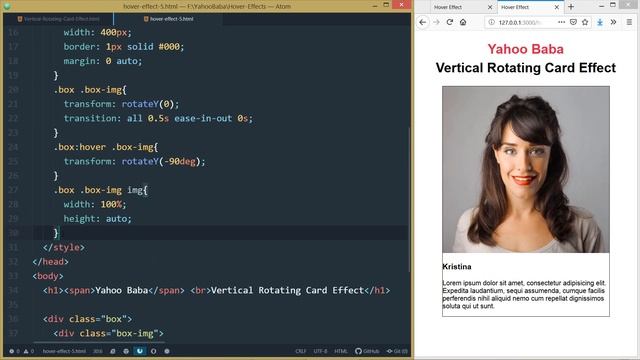640x360 pixels.
Task: Click the Kristina portrait image
Action: 526,169
